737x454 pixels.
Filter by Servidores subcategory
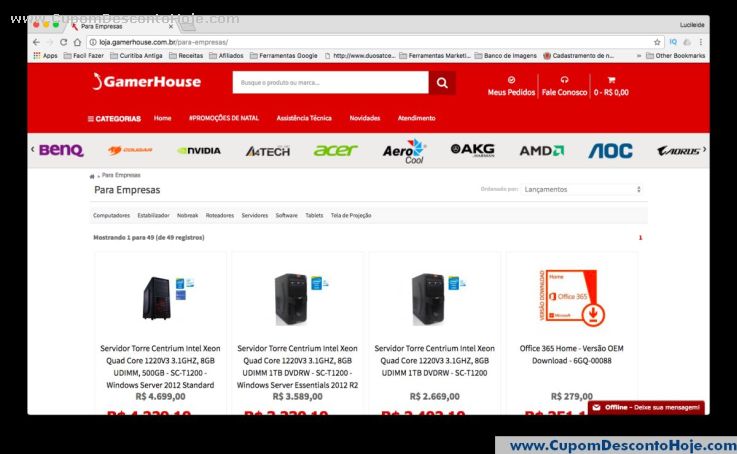(255, 216)
